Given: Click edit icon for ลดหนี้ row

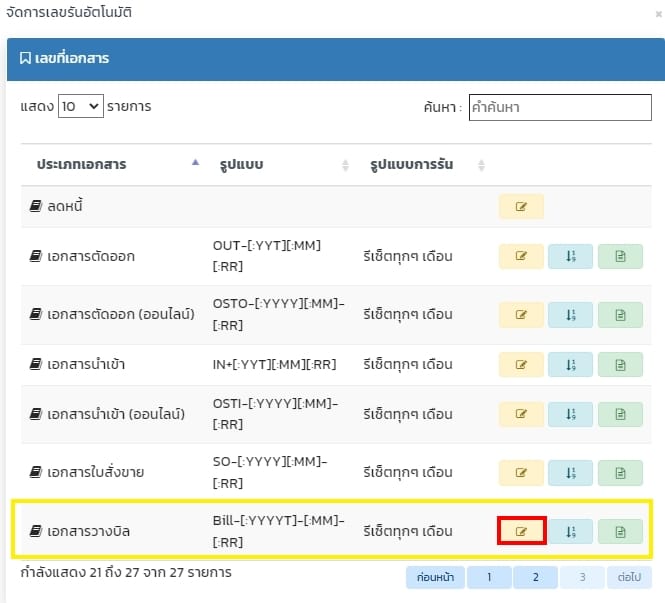Looking at the screenshot, I should click(x=521, y=207).
